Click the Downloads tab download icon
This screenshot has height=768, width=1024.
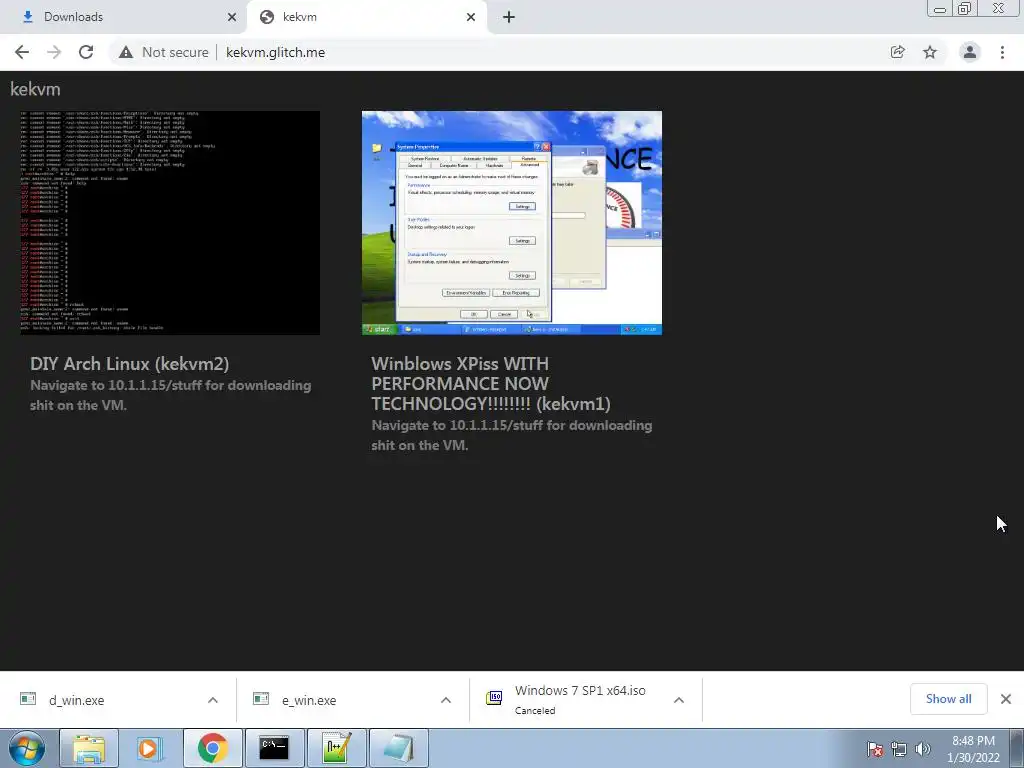pyautogui.click(x=28, y=17)
